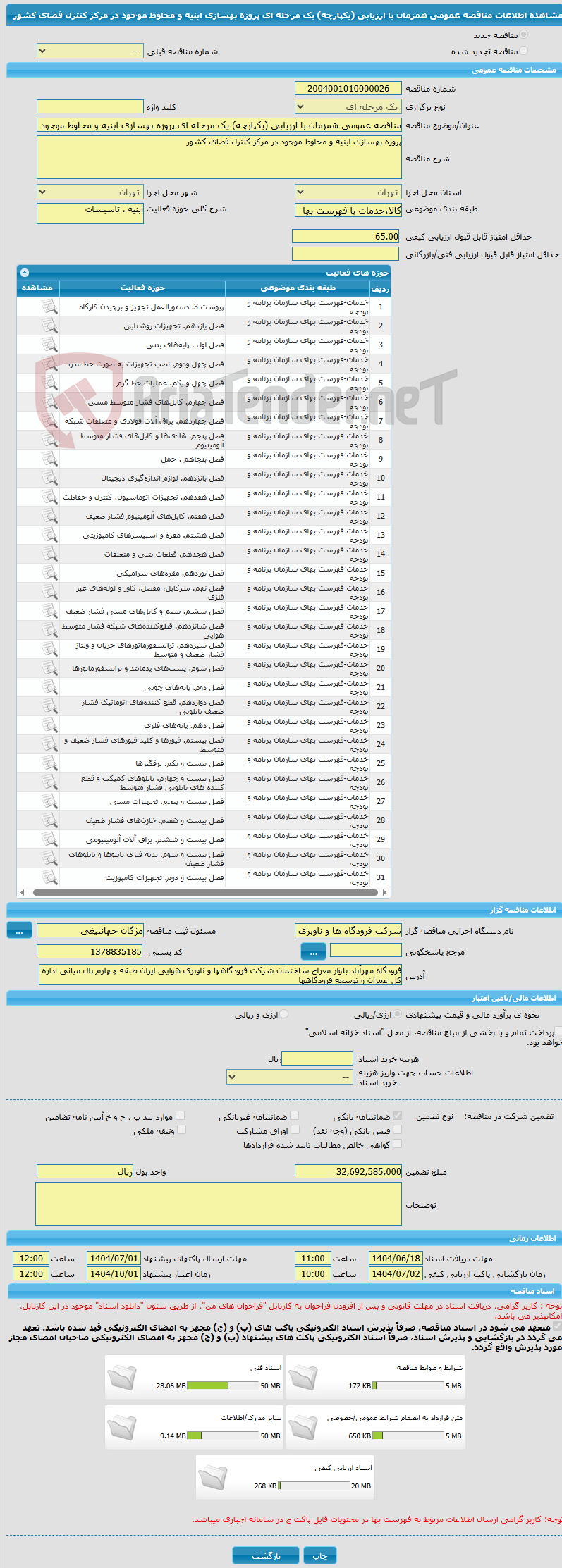Click ellipsis button beside مرجع پاسخگویی

313,952
